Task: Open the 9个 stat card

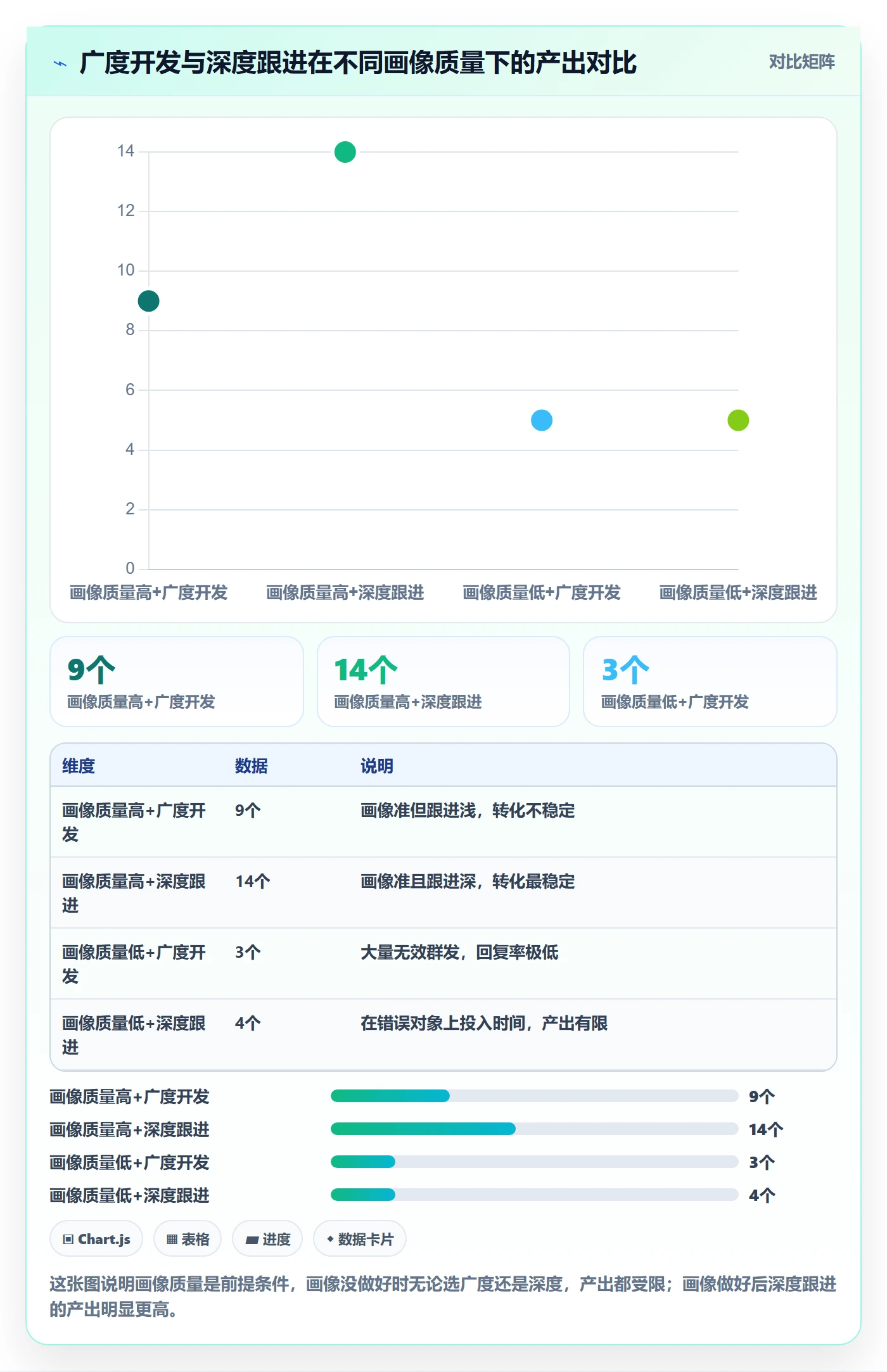Action: pyautogui.click(x=177, y=682)
